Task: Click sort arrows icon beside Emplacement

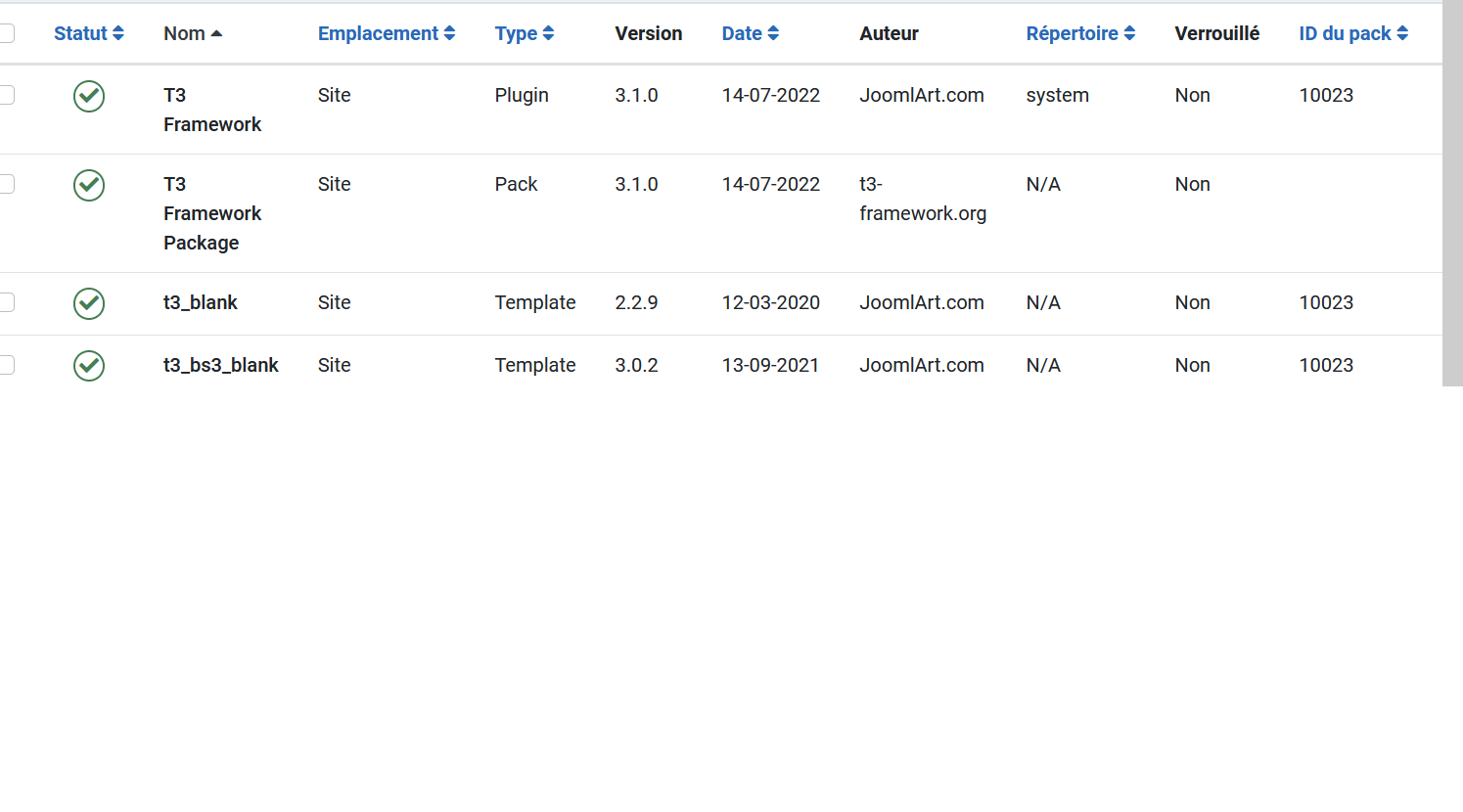Action: click(449, 33)
